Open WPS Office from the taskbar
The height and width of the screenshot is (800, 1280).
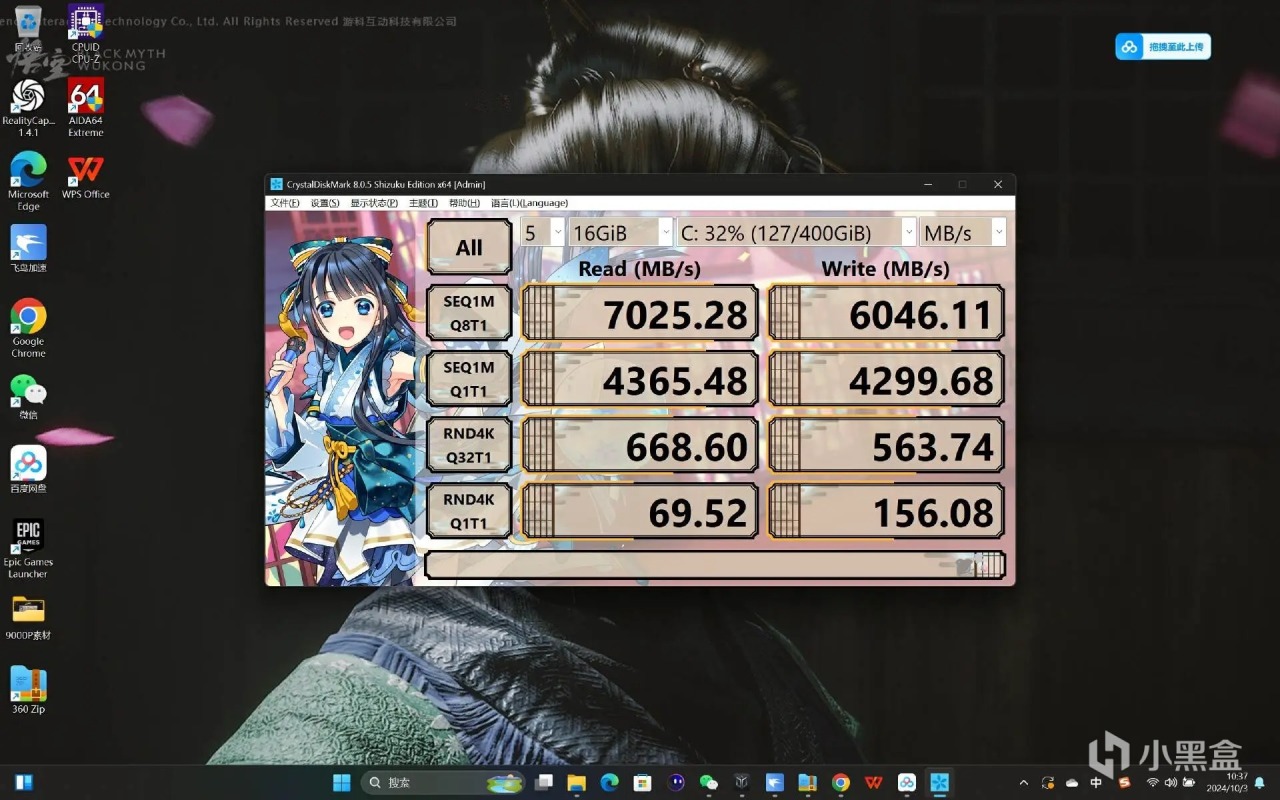pos(874,782)
